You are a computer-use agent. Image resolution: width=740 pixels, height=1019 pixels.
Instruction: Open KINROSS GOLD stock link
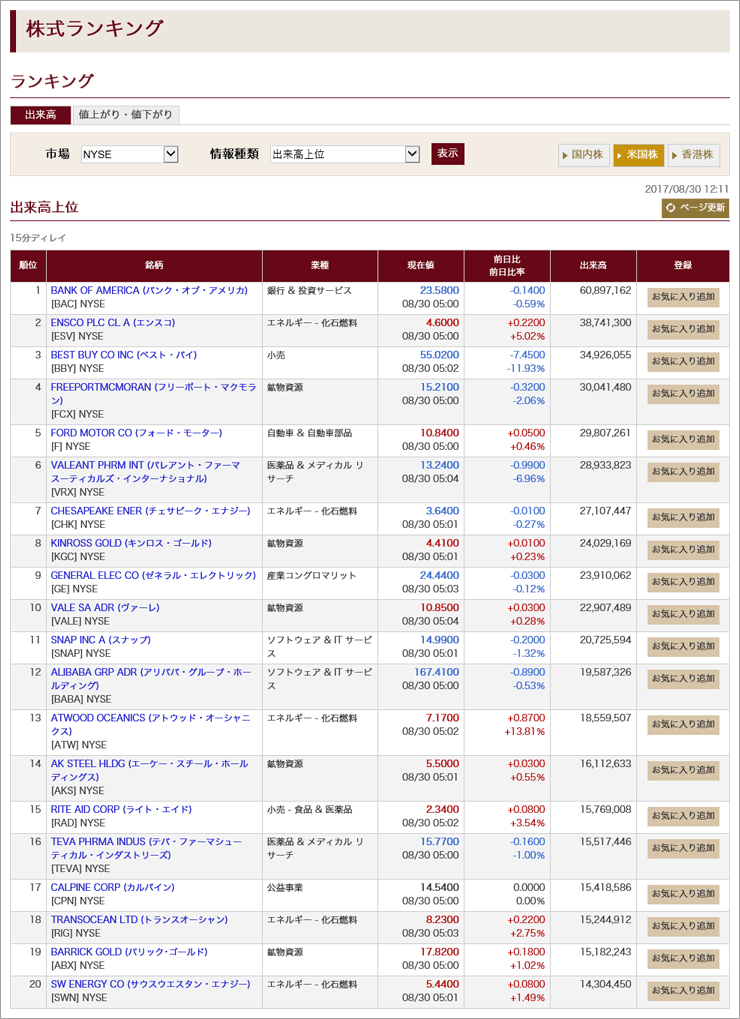click(x=131, y=543)
